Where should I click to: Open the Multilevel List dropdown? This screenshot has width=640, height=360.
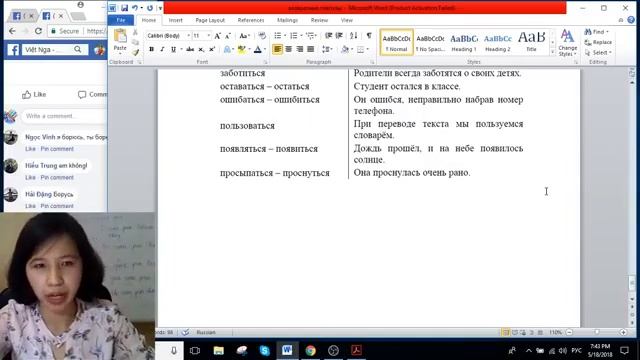pos(316,36)
